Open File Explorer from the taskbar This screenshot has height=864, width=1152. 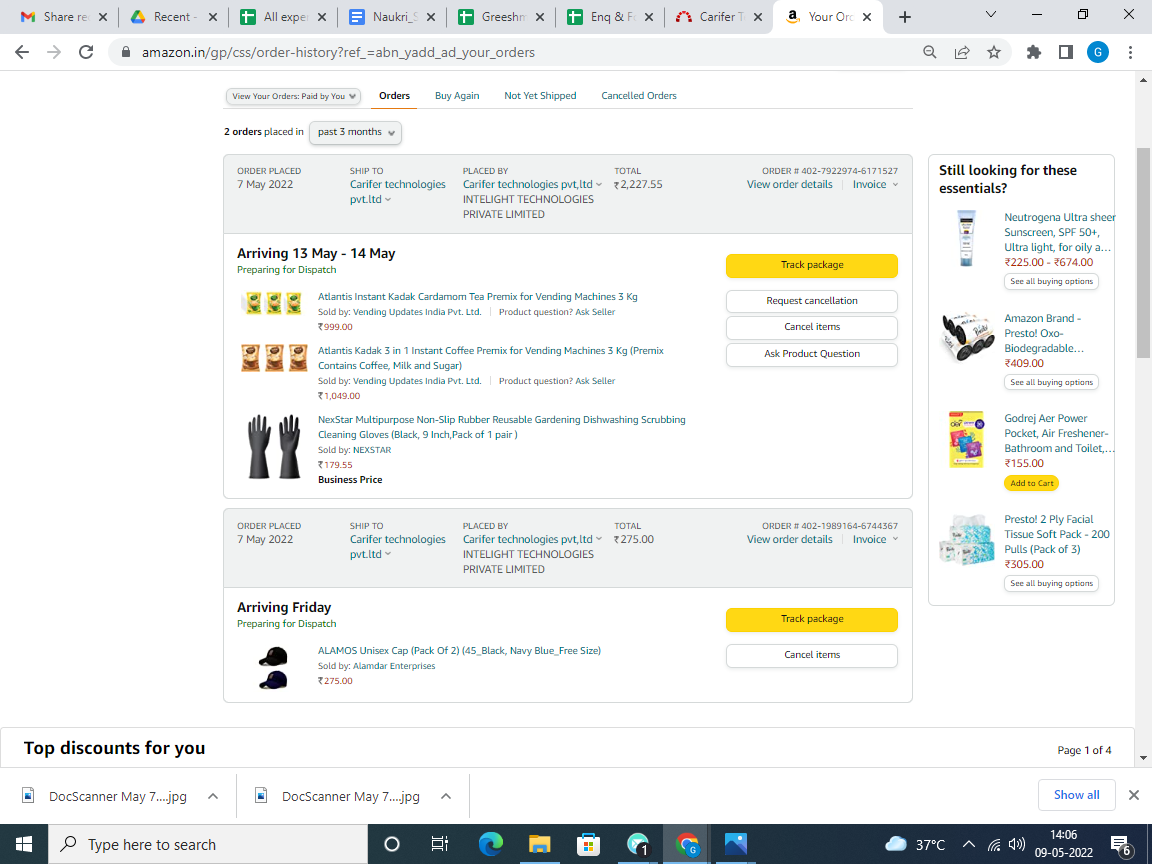pyautogui.click(x=539, y=844)
